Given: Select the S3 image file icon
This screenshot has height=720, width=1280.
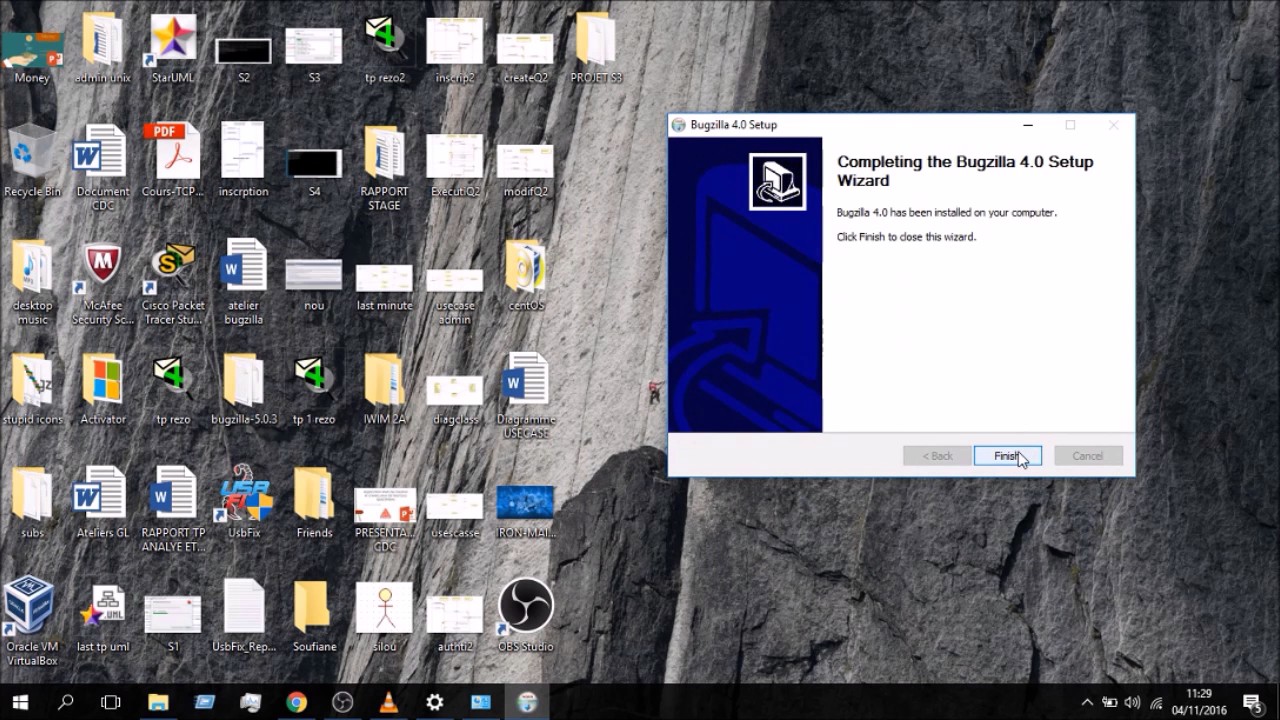Looking at the screenshot, I should click(x=314, y=54).
